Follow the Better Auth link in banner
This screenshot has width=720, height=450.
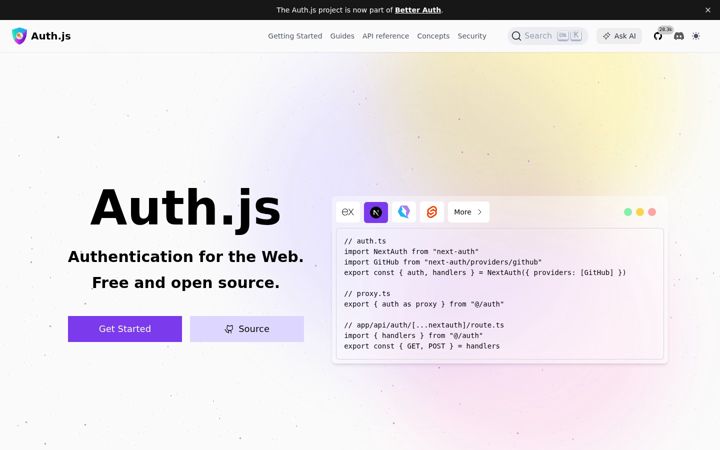point(418,10)
